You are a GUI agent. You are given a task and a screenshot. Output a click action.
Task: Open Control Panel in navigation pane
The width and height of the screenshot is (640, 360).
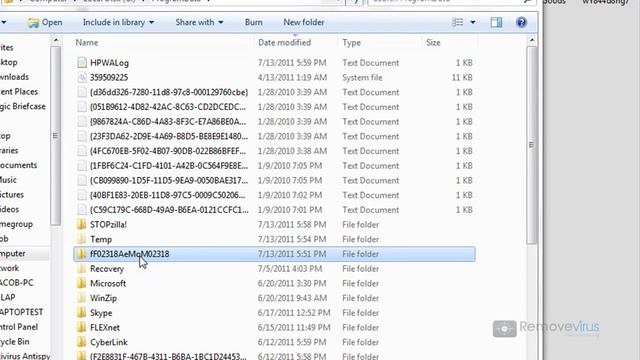tap(19, 327)
